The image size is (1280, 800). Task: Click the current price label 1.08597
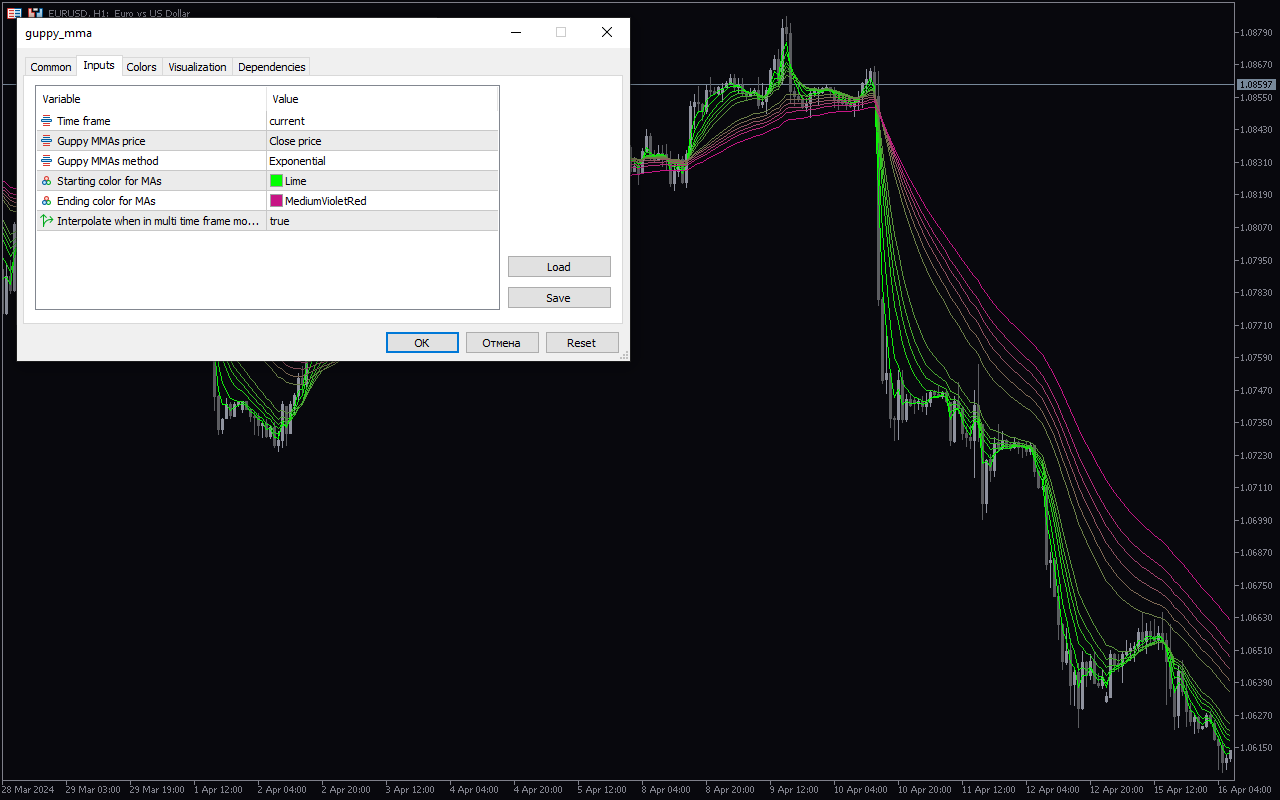tap(1256, 85)
